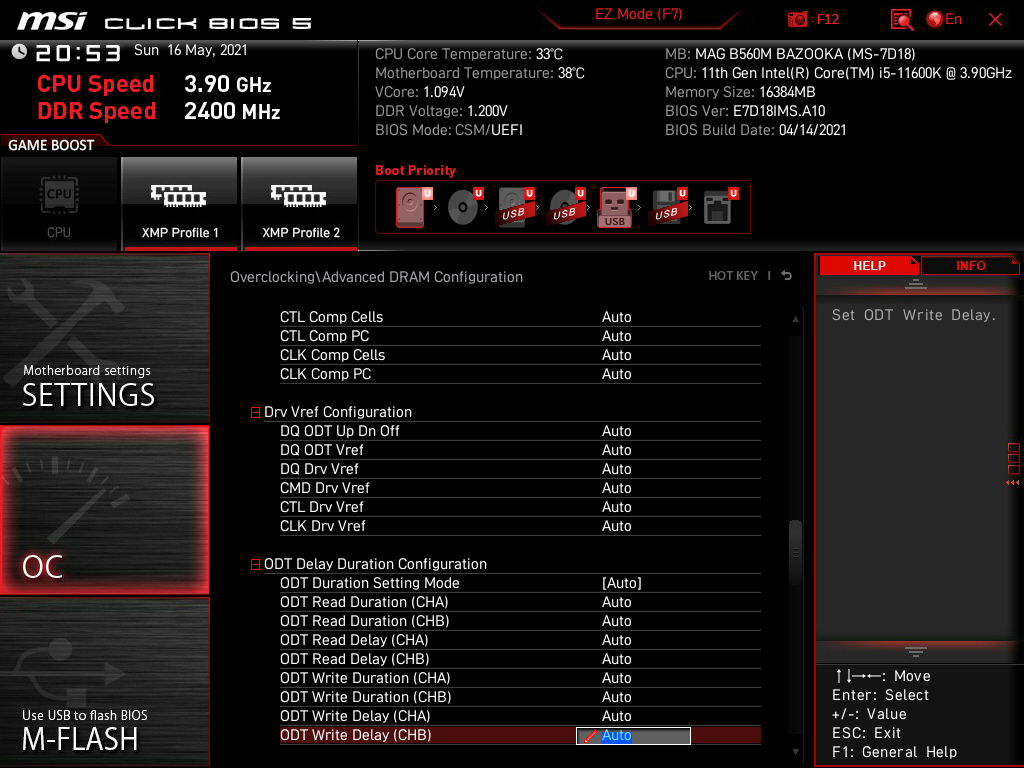This screenshot has height=768, width=1024.
Task: Open the HOT KEY list
Action: tap(733, 276)
